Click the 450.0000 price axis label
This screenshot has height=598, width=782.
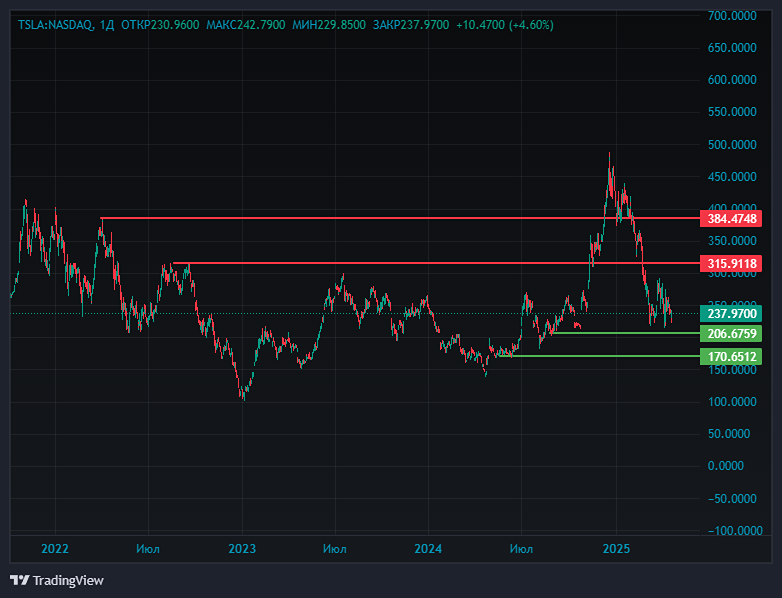[x=732, y=177]
